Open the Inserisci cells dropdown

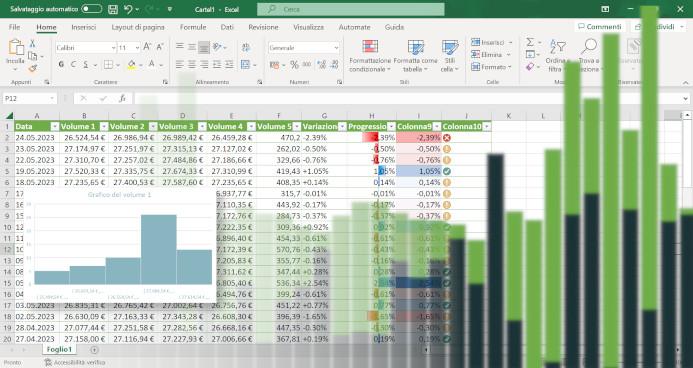pos(491,42)
